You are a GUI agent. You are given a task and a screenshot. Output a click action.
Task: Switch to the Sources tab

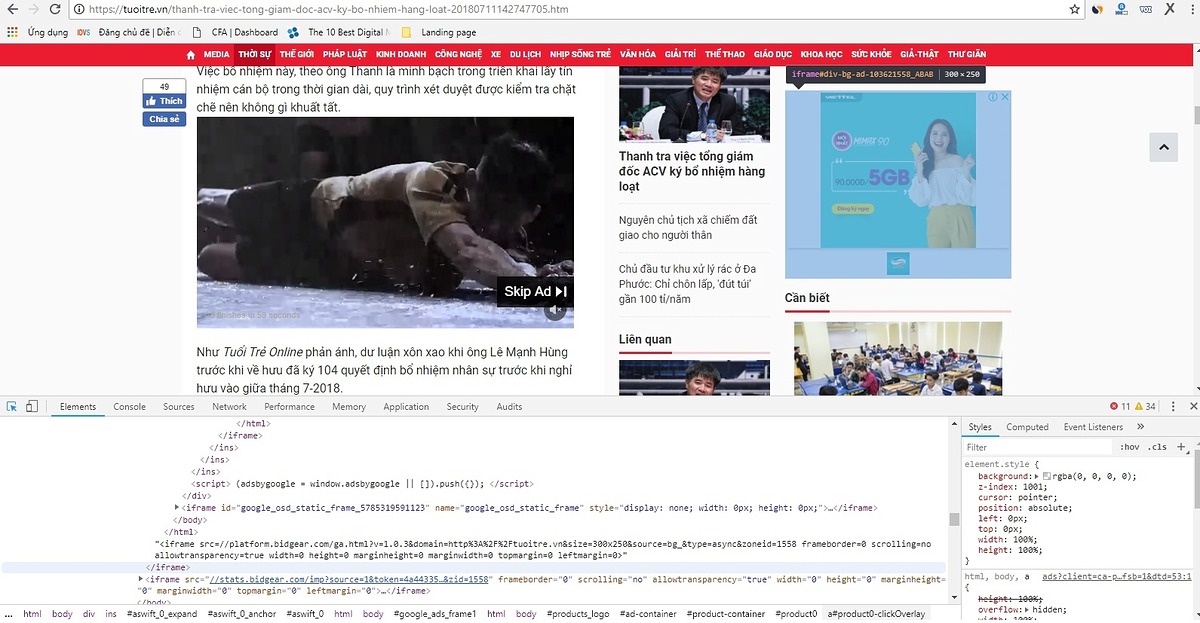click(178, 407)
